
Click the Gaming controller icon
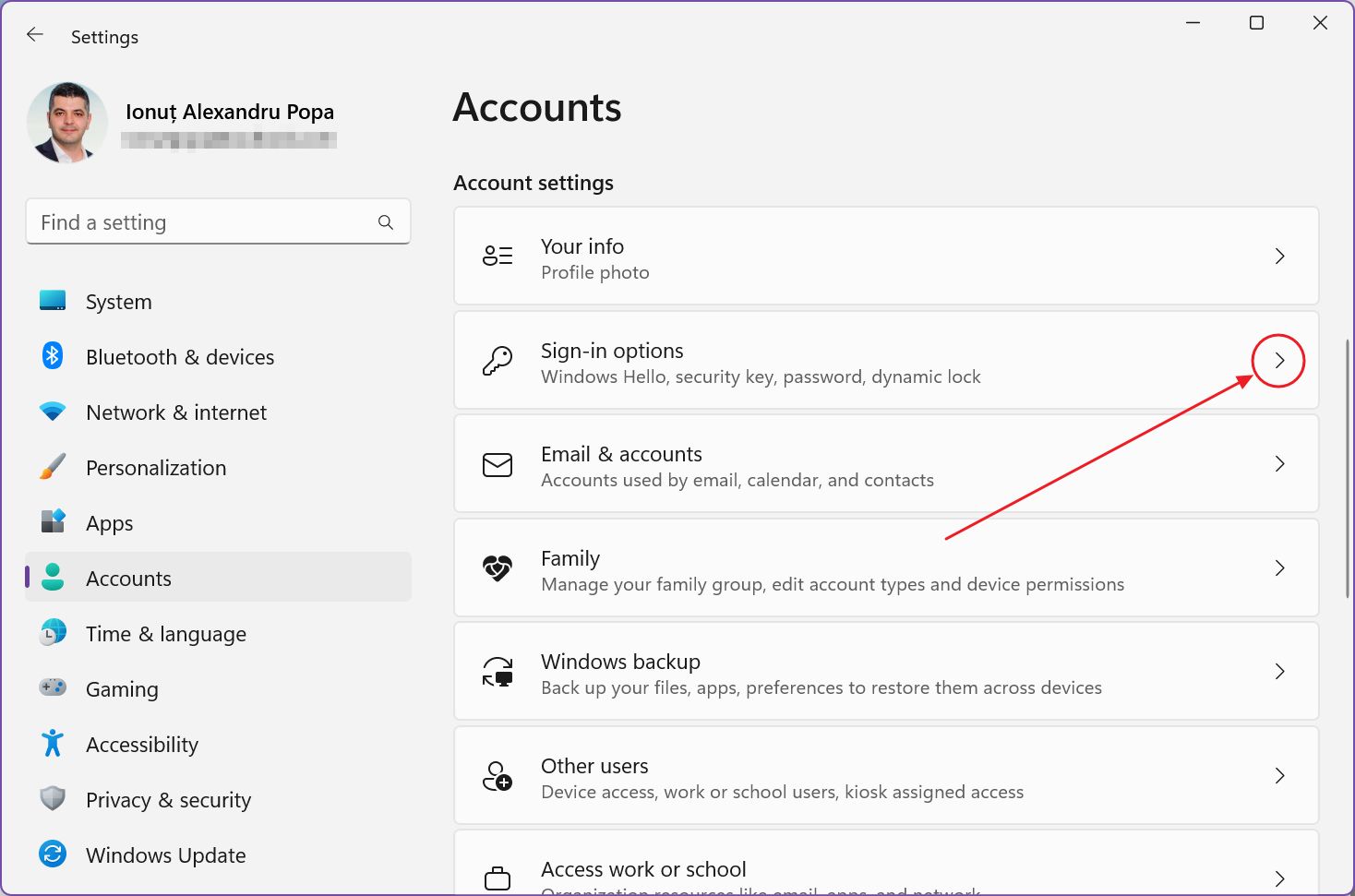53,687
